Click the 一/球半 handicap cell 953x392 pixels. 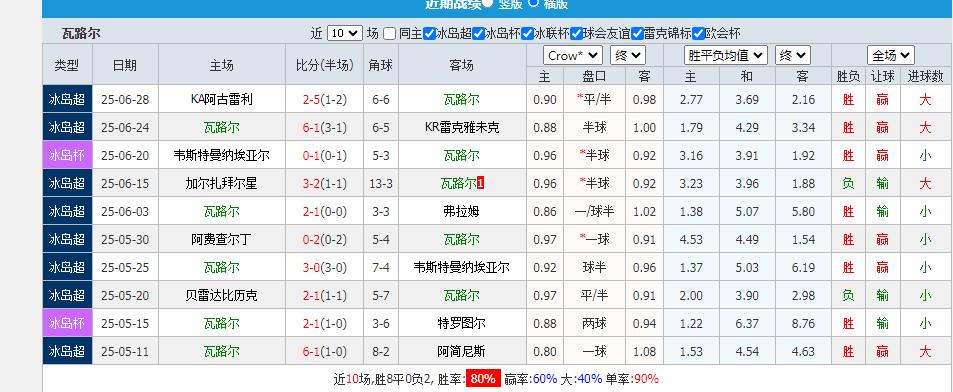594,211
